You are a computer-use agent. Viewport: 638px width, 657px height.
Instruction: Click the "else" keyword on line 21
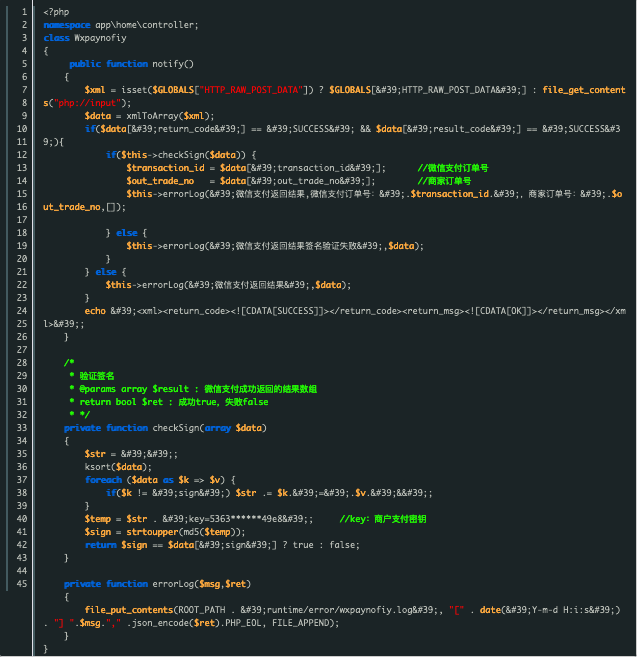tap(106, 272)
